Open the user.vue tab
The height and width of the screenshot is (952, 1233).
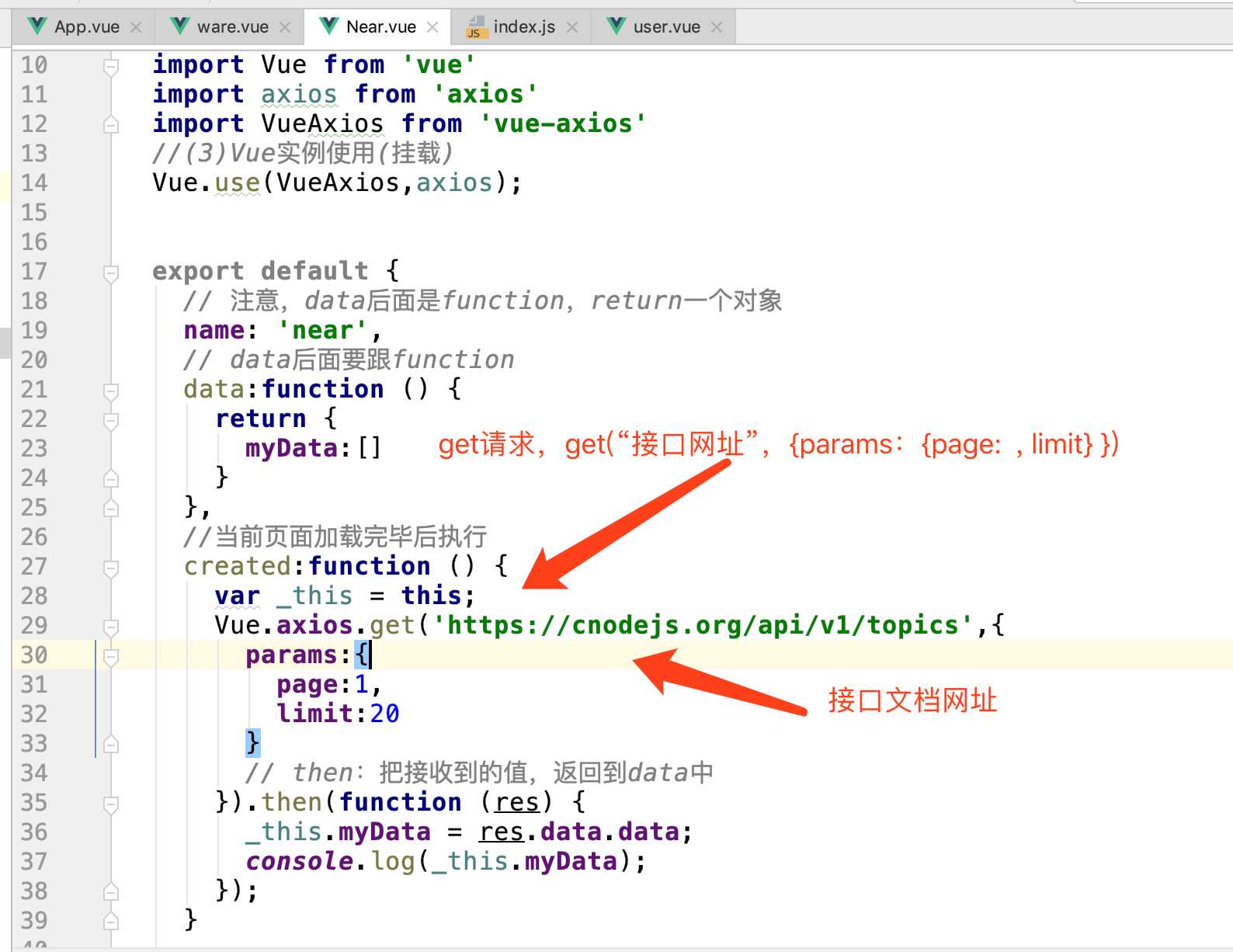pos(663,27)
